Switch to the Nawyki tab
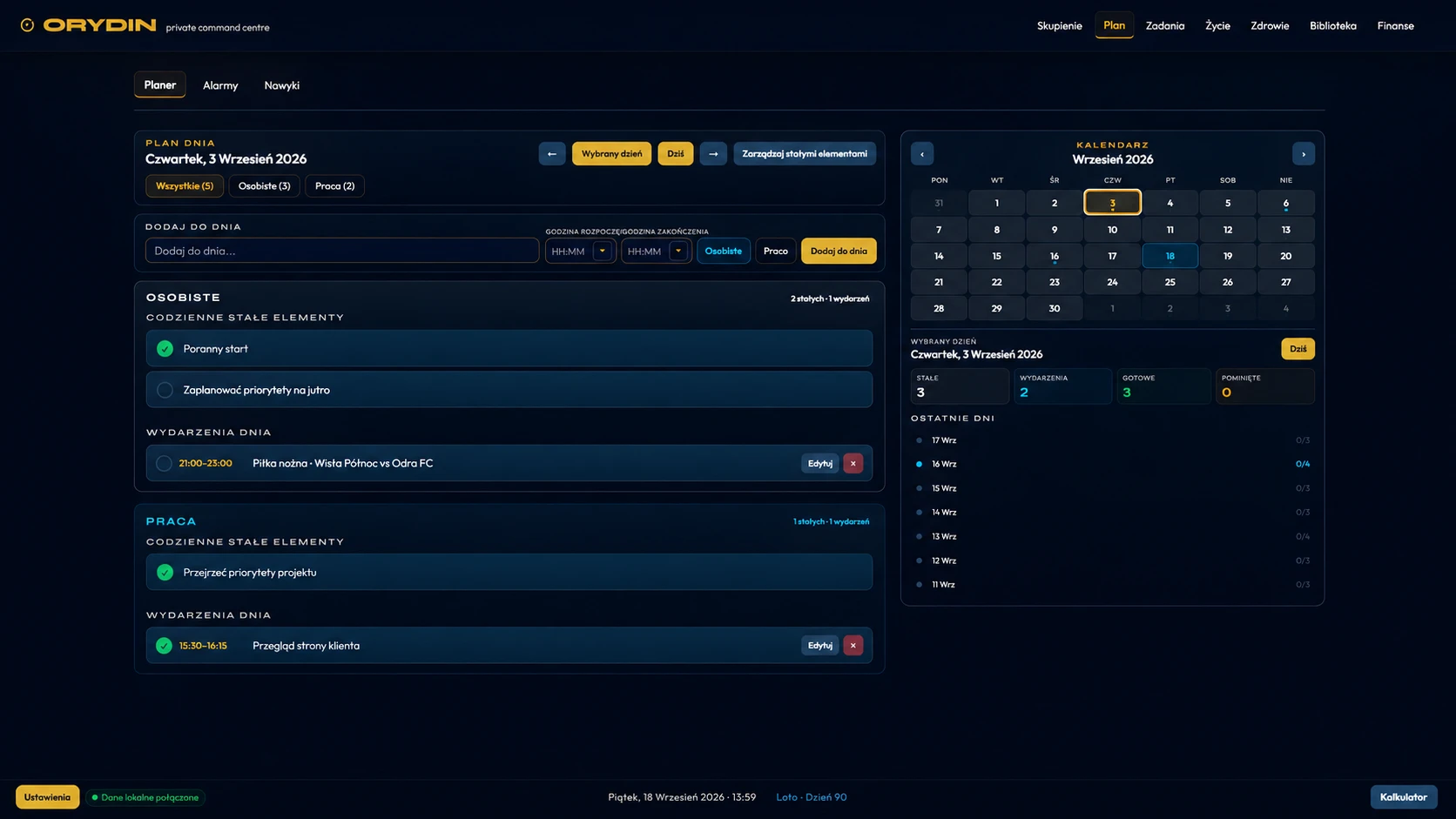 pyautogui.click(x=282, y=85)
